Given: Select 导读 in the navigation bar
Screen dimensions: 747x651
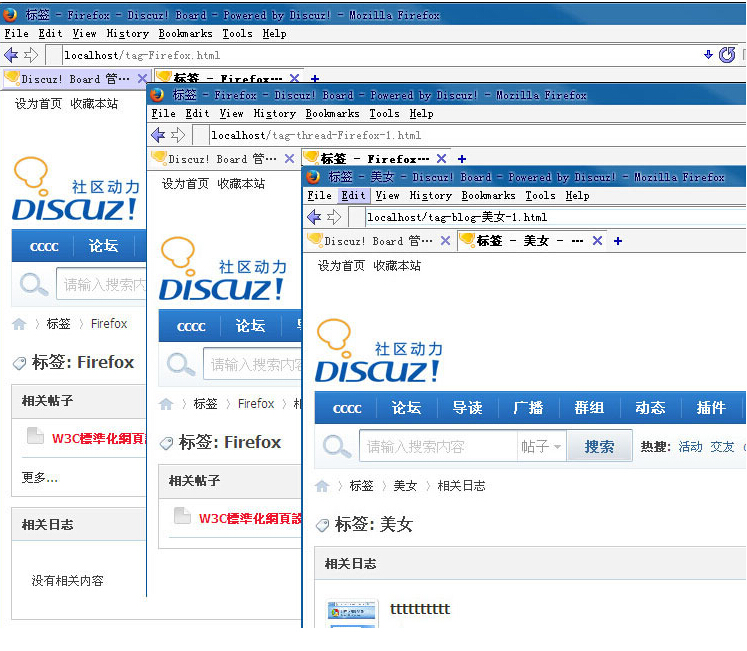Looking at the screenshot, I should (467, 408).
